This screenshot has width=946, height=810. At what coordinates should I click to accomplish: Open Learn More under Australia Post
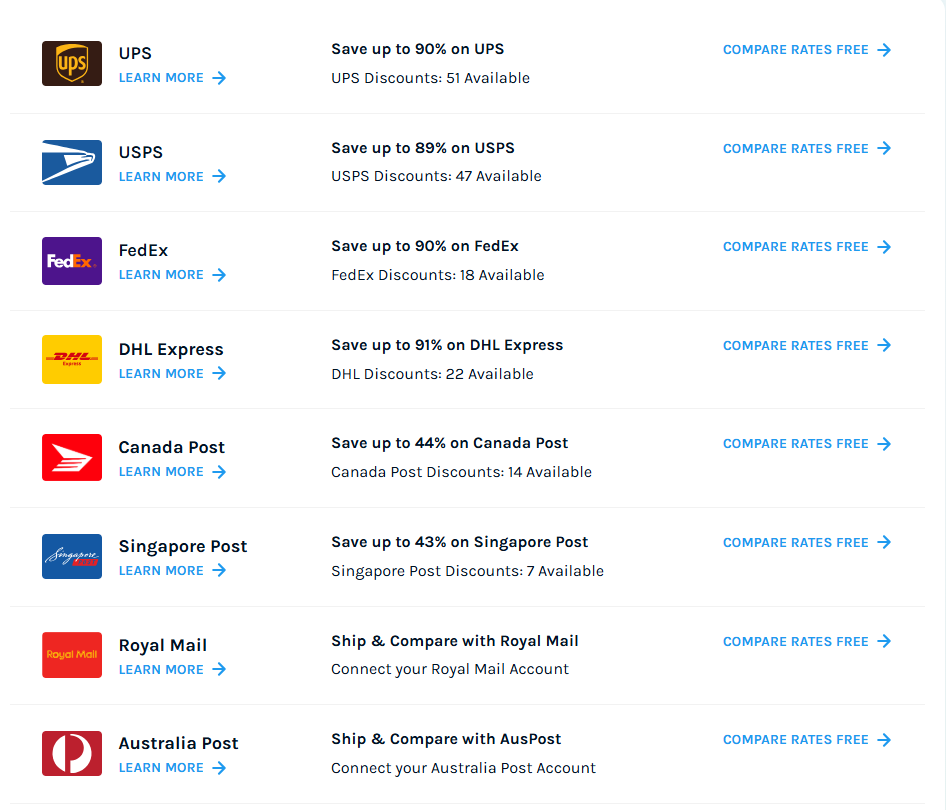coord(173,768)
